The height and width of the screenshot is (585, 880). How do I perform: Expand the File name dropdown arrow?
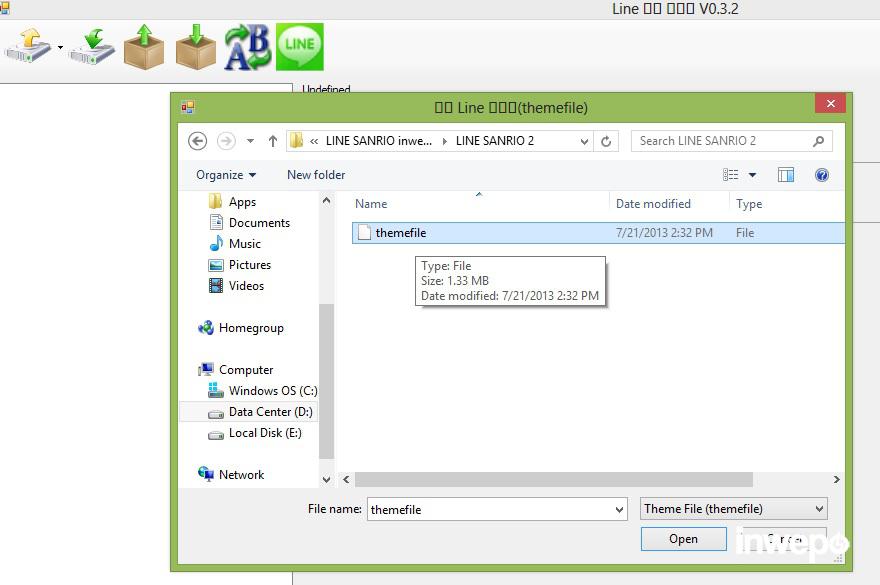(619, 510)
